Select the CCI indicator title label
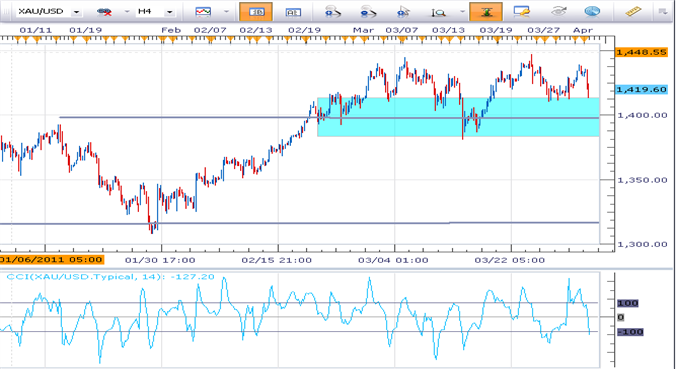 click(110, 277)
